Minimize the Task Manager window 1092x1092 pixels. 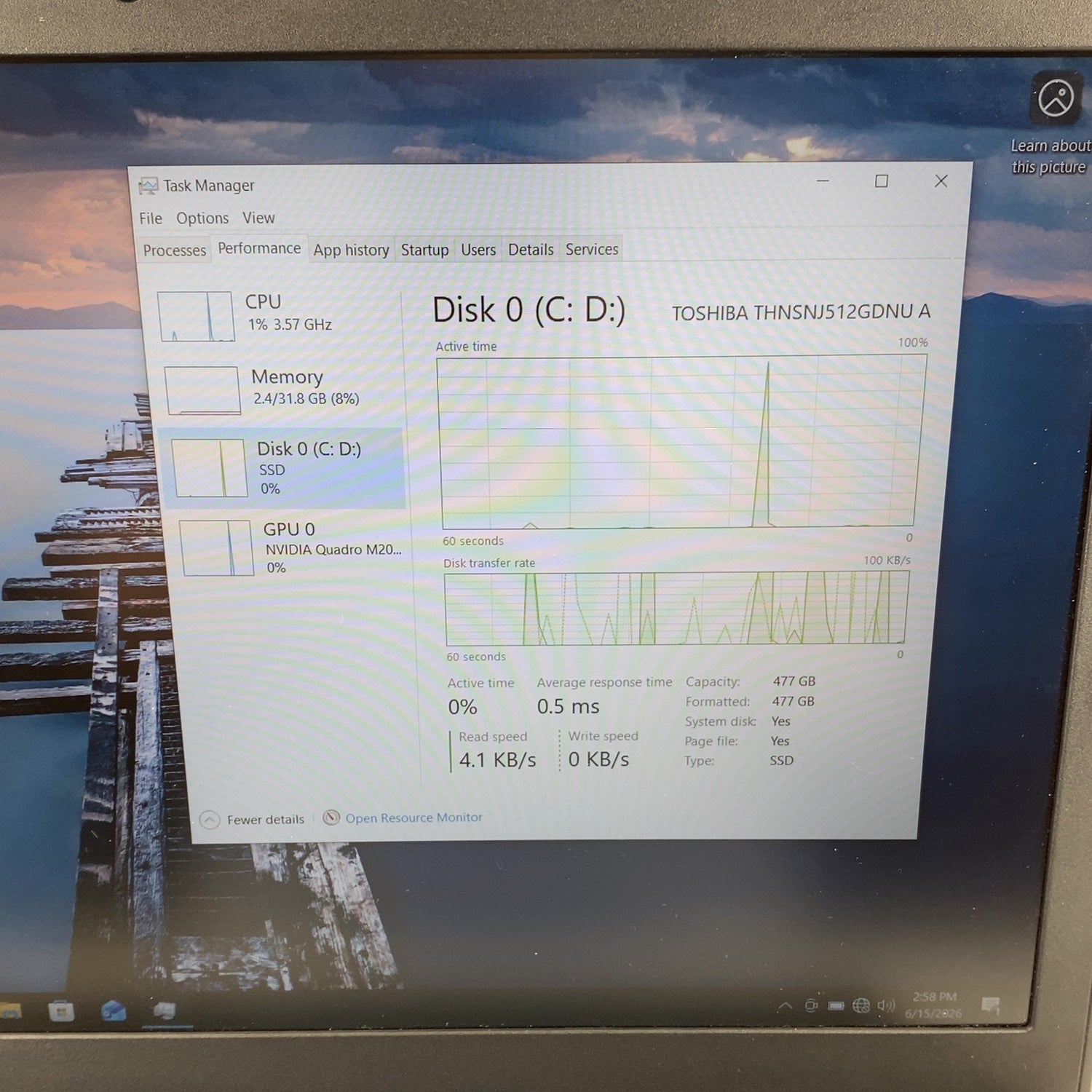point(823,181)
